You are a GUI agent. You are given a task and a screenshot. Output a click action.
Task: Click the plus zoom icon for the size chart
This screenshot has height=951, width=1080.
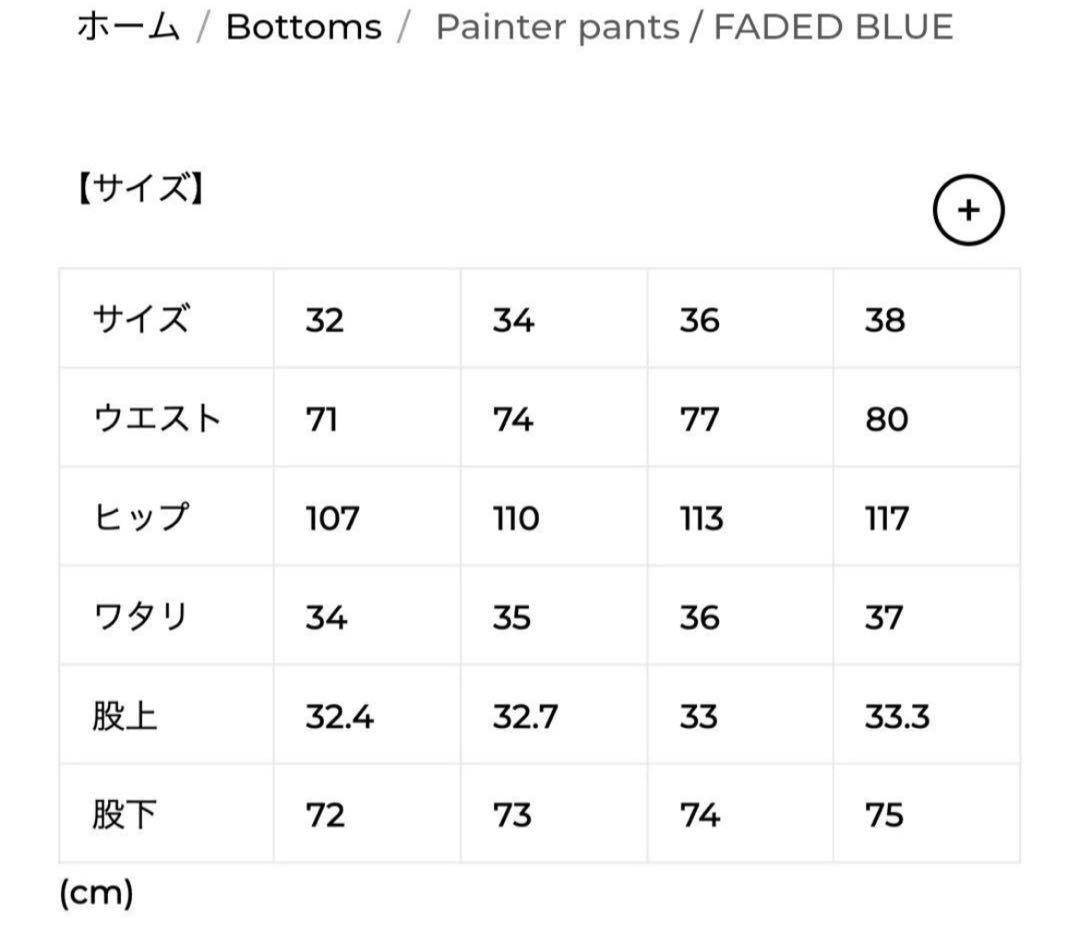966,210
